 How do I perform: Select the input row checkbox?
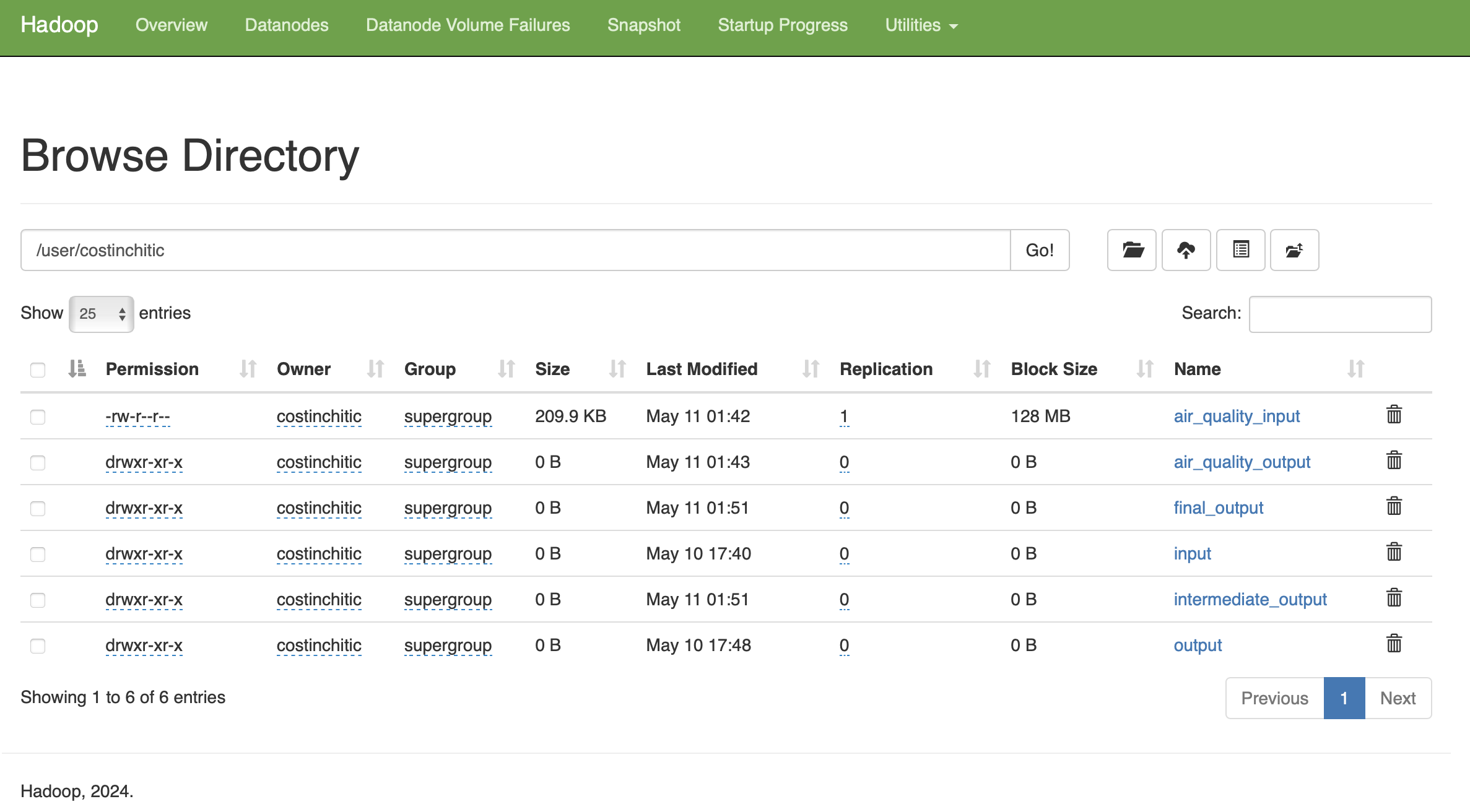(x=38, y=555)
